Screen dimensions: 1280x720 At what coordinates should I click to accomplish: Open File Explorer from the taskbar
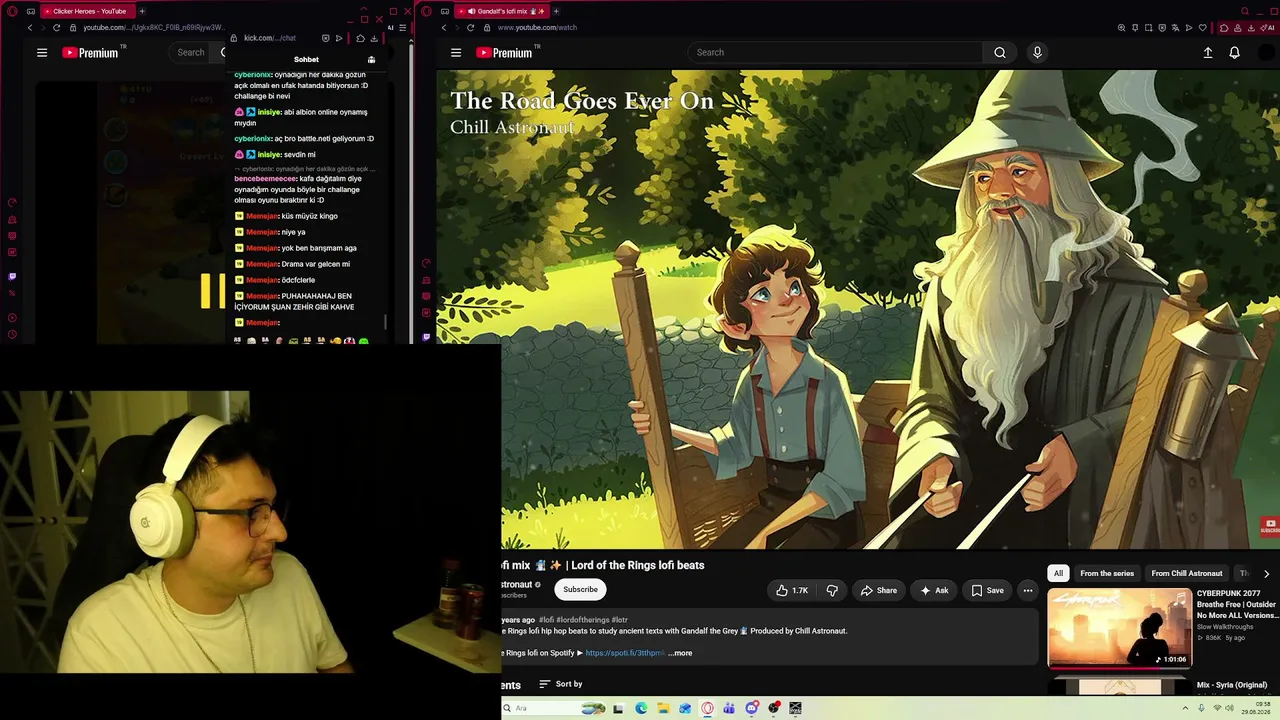663,709
